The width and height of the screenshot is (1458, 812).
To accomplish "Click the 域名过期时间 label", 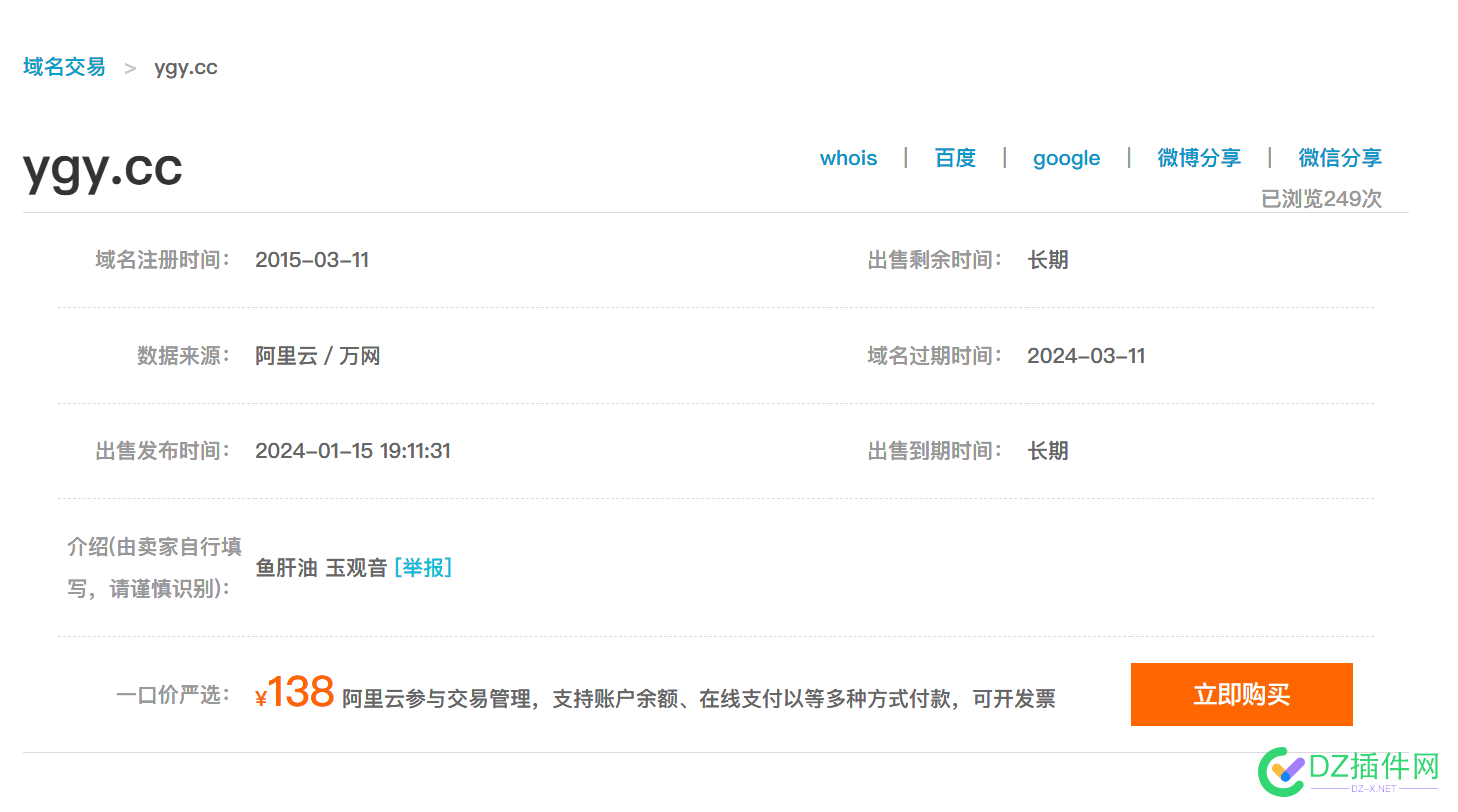I will tap(935, 356).
